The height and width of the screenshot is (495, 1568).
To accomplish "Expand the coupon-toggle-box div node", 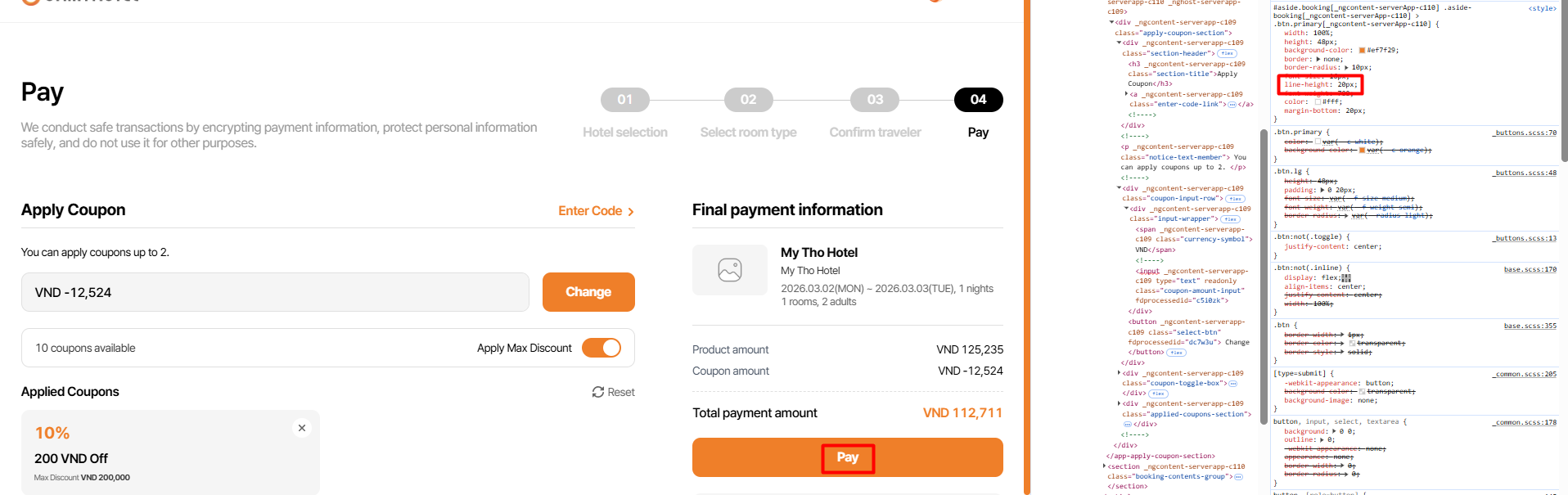I will (1120, 373).
